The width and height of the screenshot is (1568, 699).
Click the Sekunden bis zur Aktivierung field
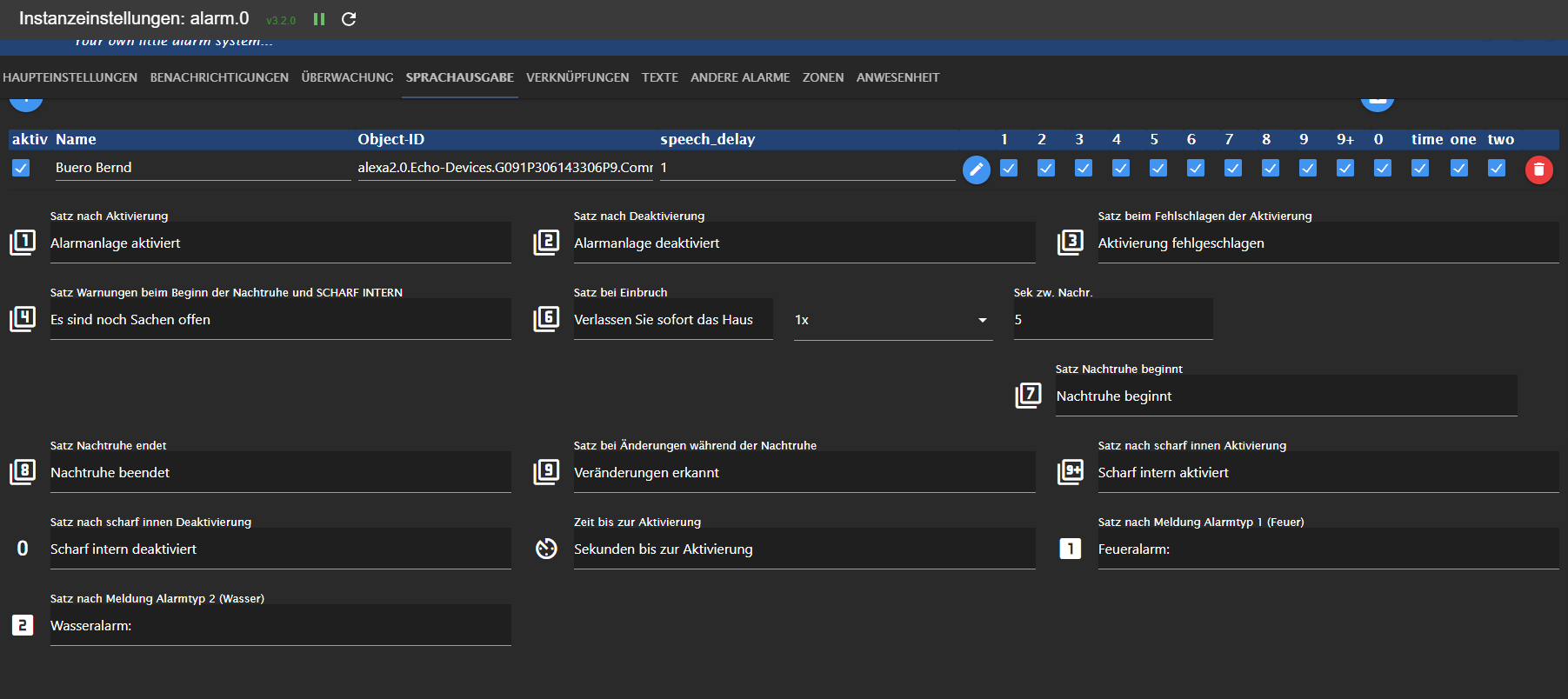pos(804,549)
